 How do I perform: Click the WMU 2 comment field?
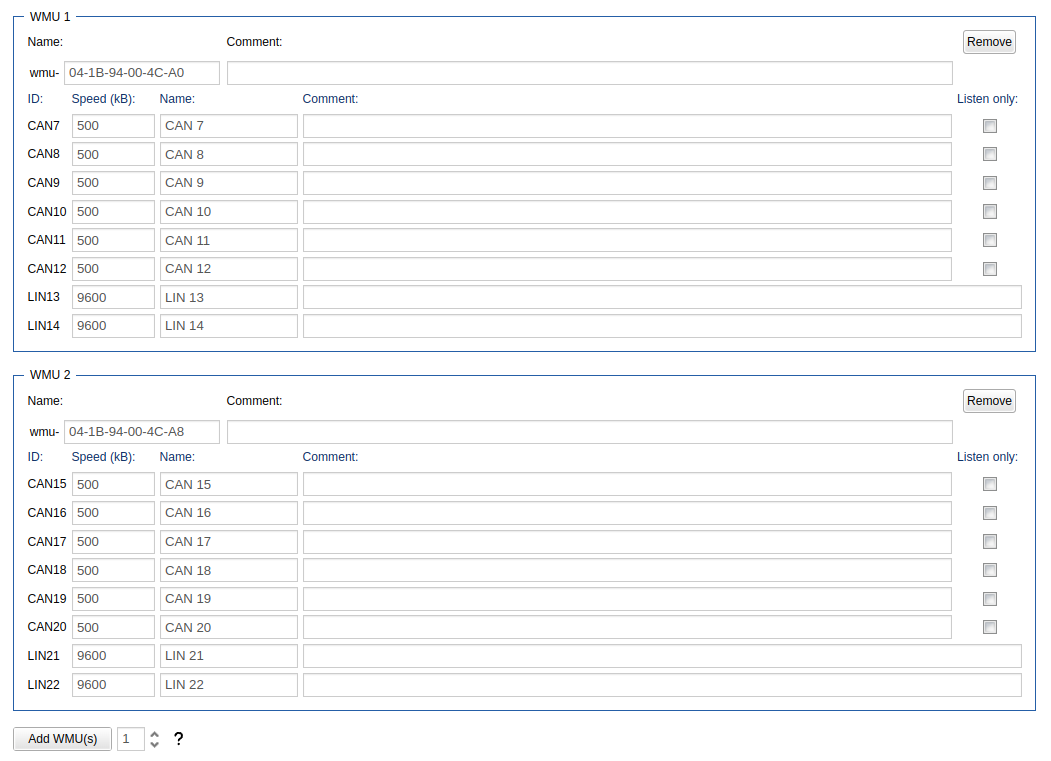(x=589, y=432)
